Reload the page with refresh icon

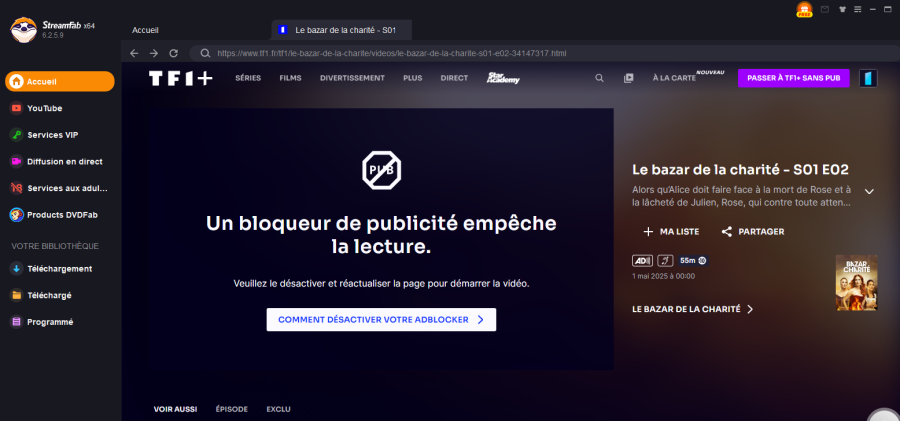tap(173, 53)
